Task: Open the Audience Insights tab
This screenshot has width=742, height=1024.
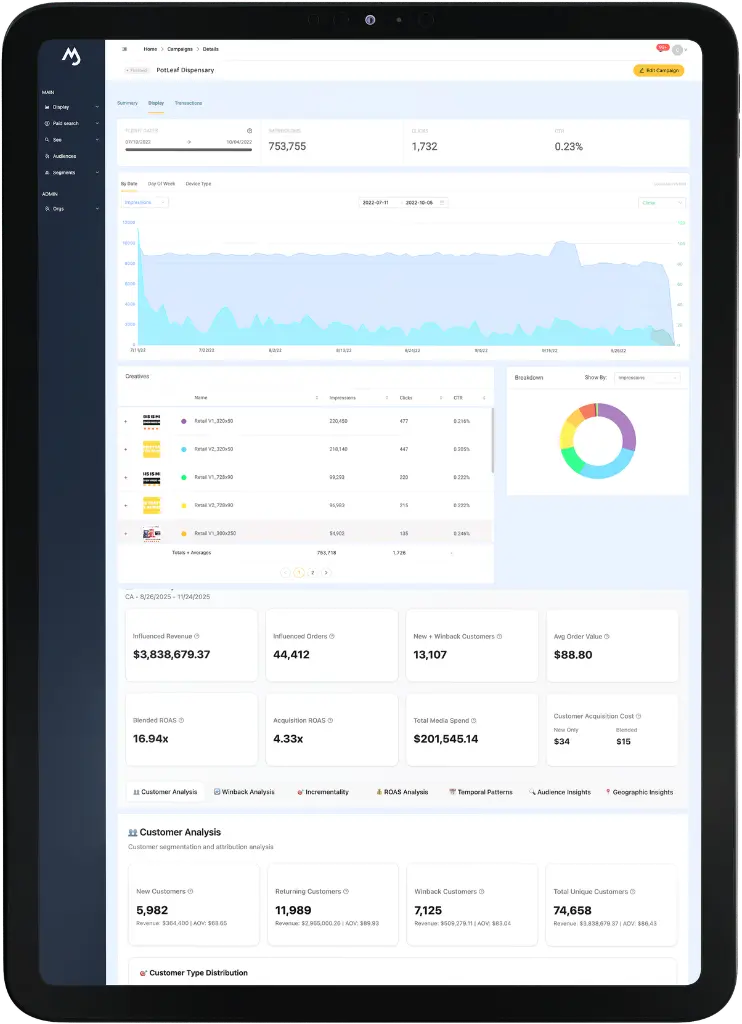Action: 560,792
